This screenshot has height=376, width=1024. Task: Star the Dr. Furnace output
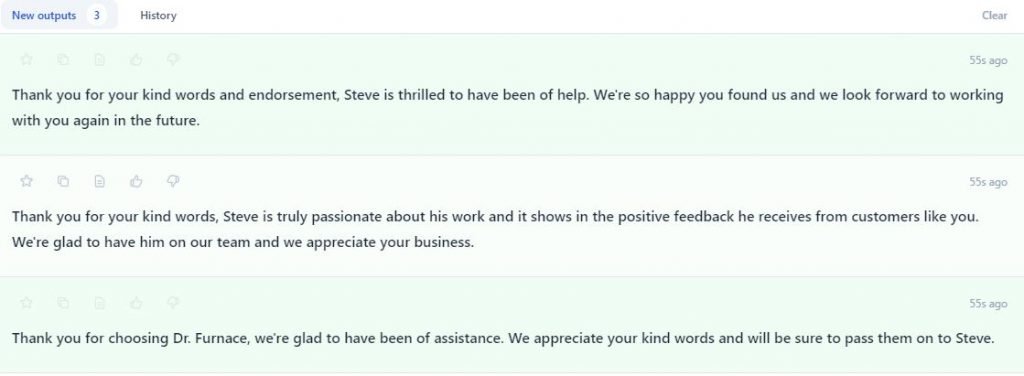pos(26,303)
